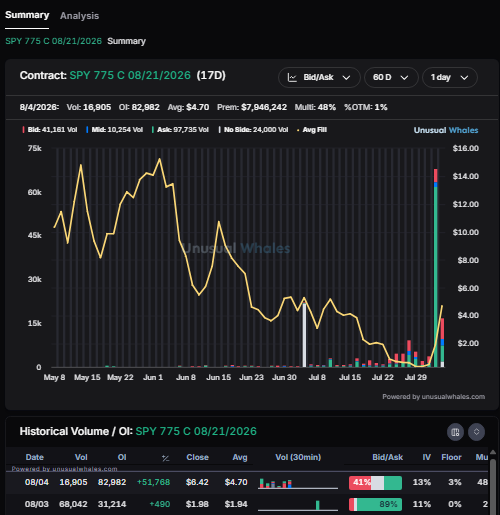Click the Unusual Whales logo link above chart
The image size is (500, 515).
pyautogui.click(x=446, y=130)
